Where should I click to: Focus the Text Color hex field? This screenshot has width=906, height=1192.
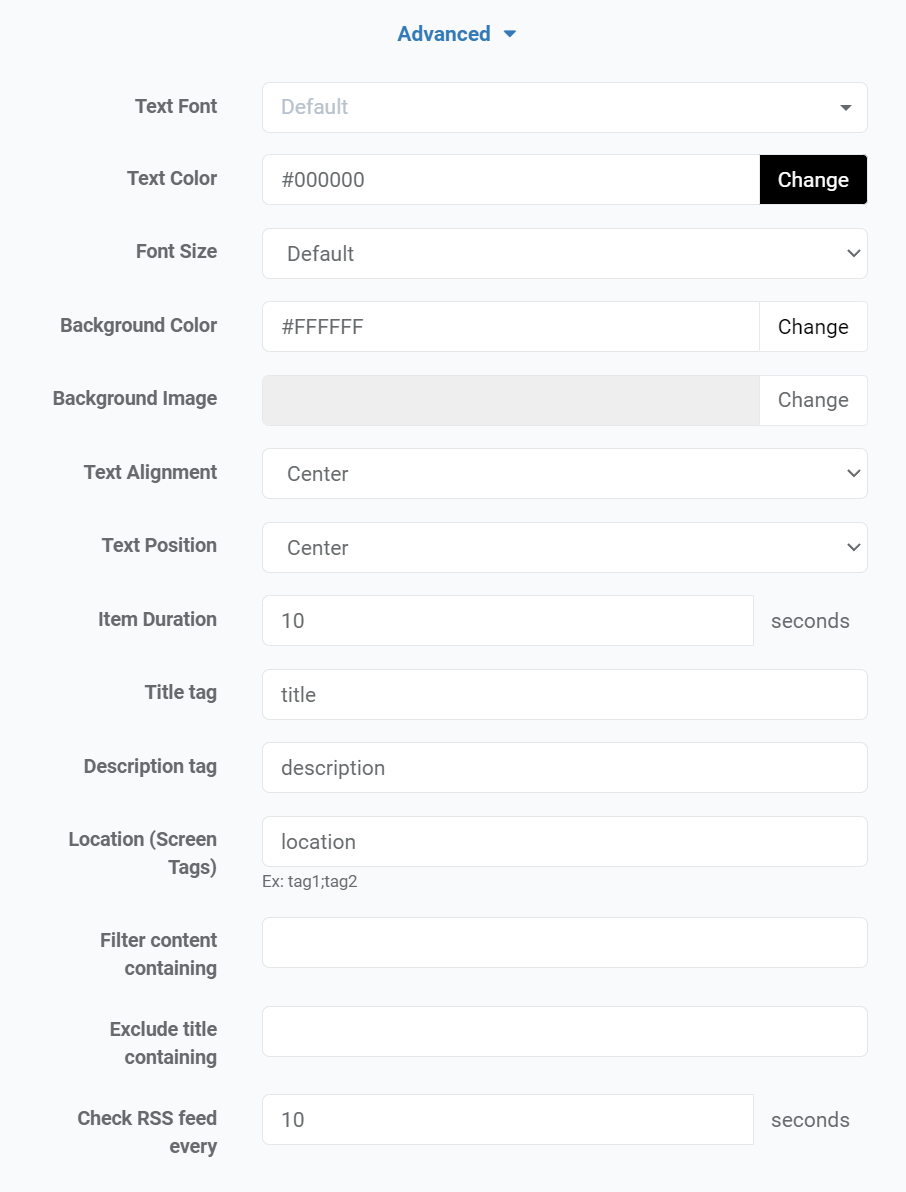pos(511,179)
